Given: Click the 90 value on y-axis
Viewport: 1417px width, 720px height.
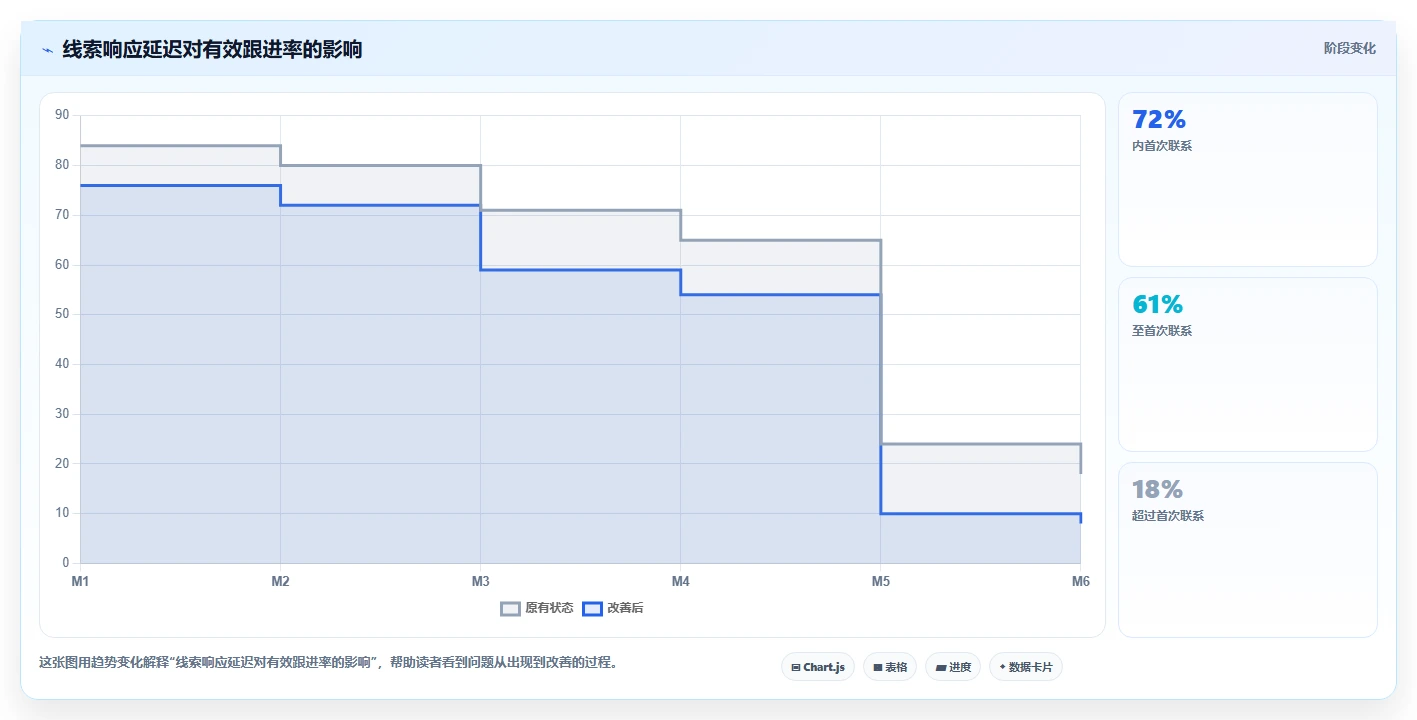Looking at the screenshot, I should click(62, 115).
